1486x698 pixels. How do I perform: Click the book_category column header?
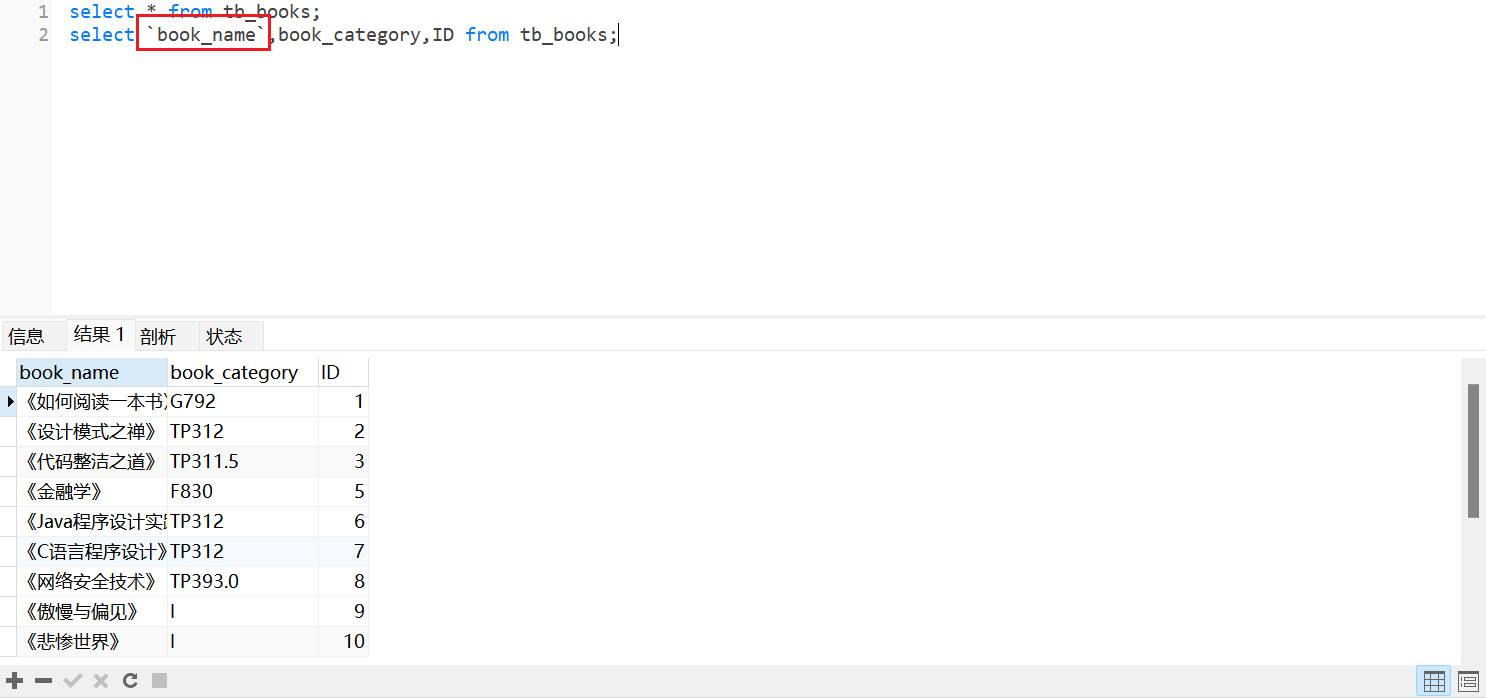(x=235, y=373)
